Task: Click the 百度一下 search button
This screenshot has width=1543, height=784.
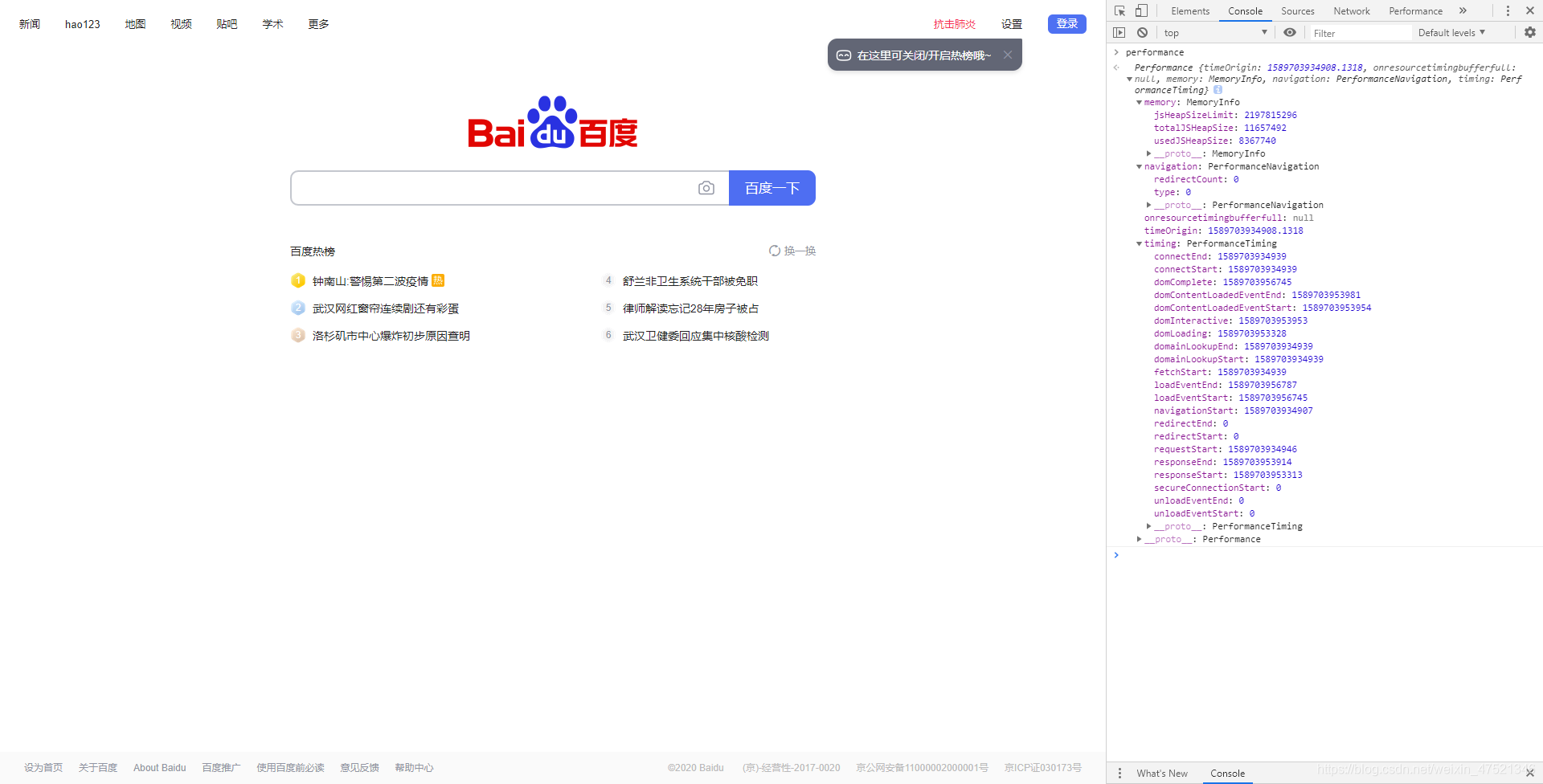Action: pyautogui.click(x=772, y=188)
